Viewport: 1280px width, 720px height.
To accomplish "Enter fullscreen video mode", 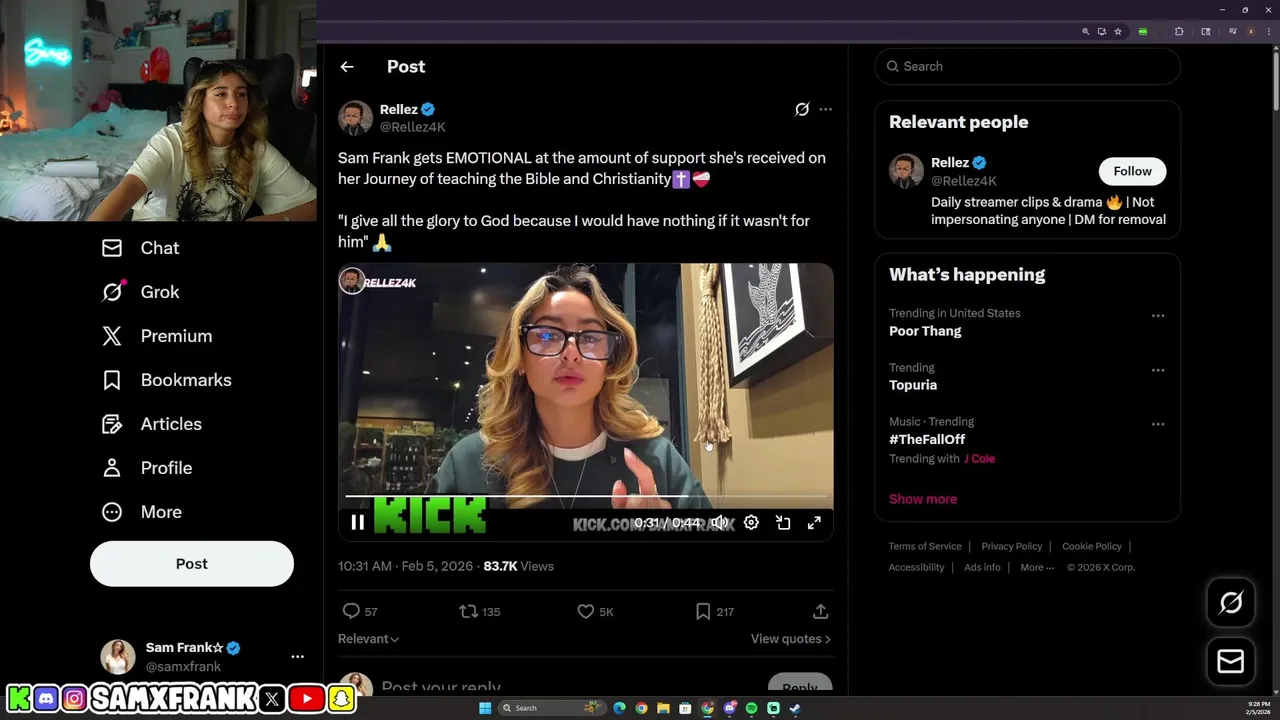I will click(x=814, y=523).
